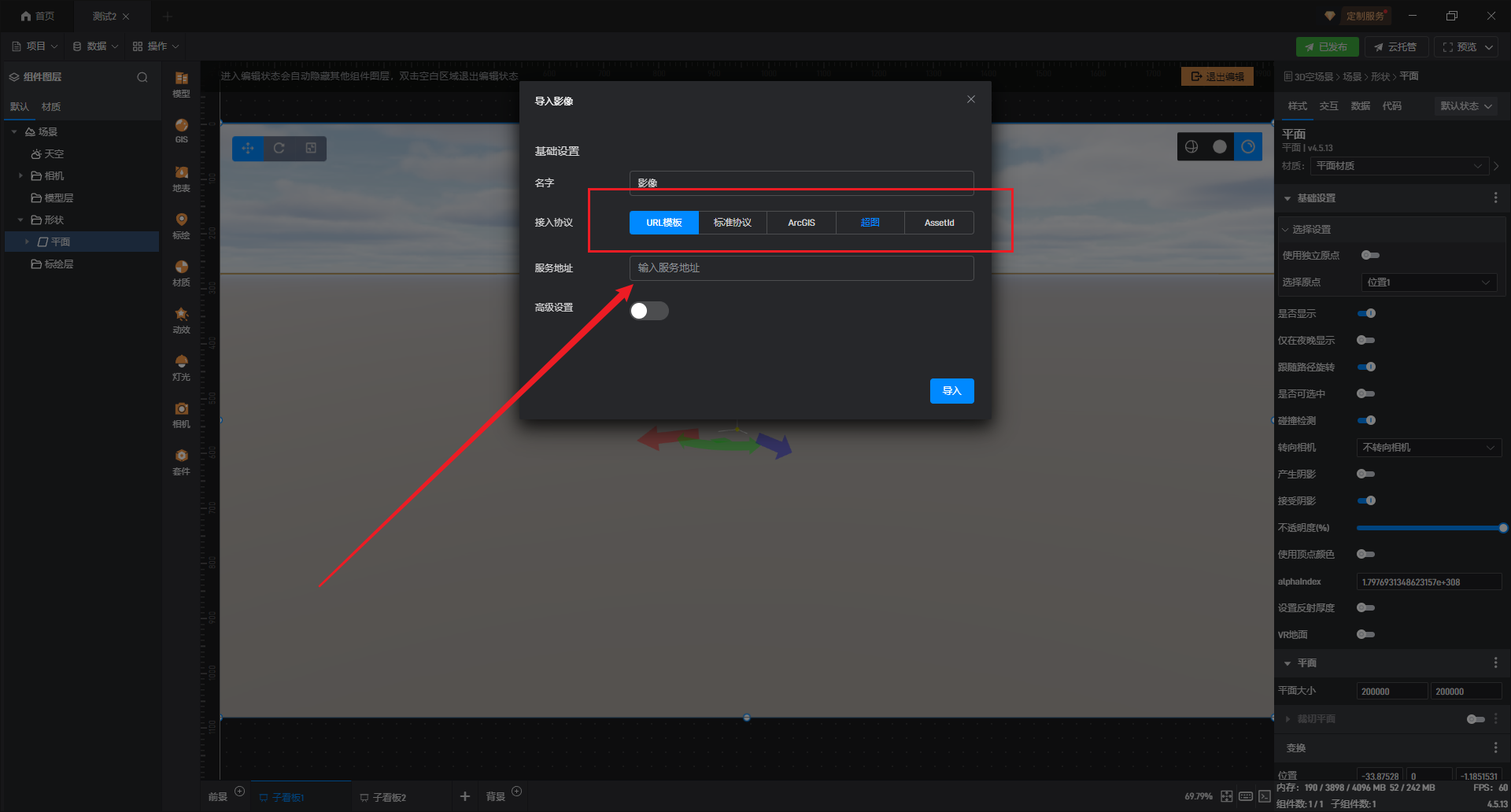Select the ArcGIS protocol tab

coord(801,223)
